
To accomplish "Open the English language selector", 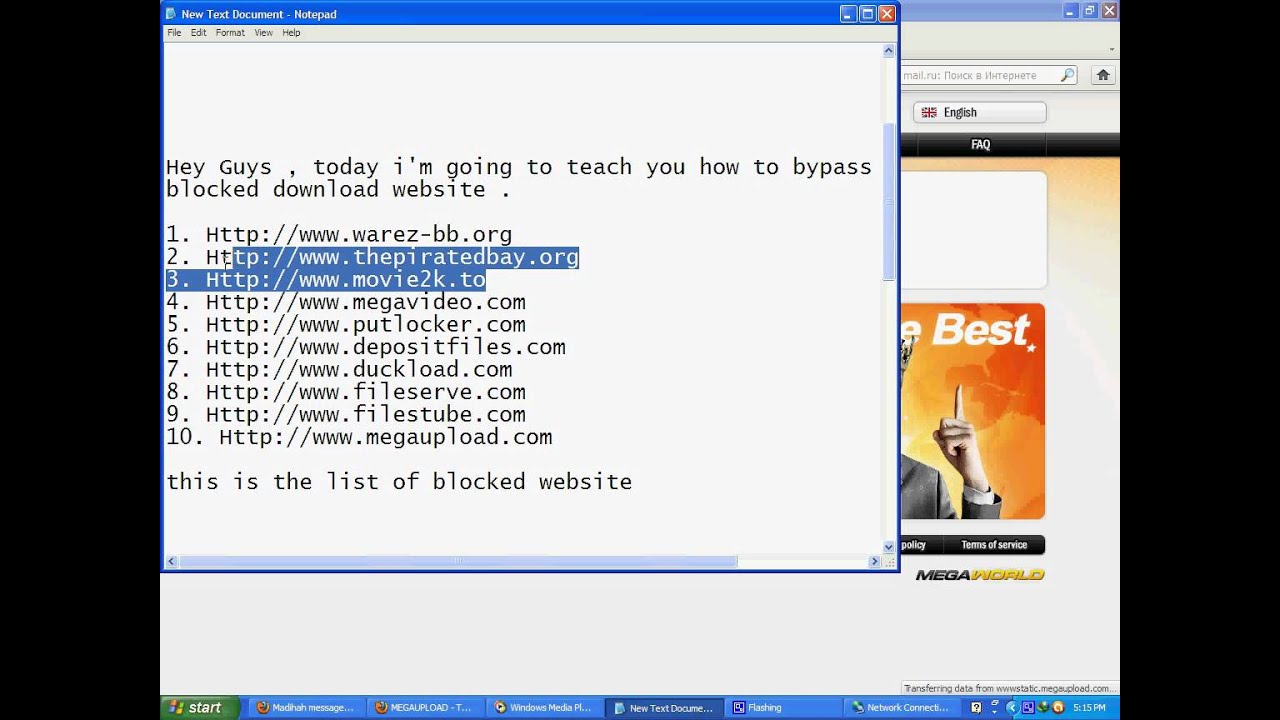I will pyautogui.click(x=979, y=112).
